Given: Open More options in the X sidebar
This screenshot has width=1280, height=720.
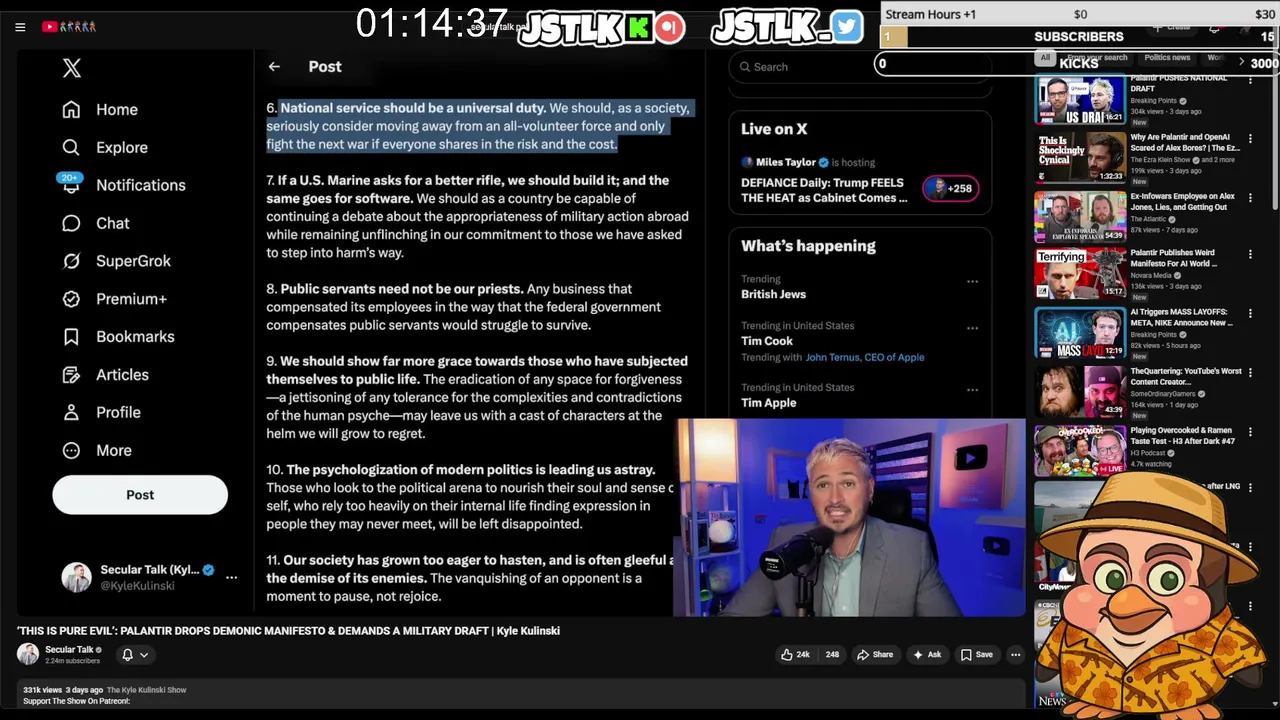Looking at the screenshot, I should click(97, 451).
